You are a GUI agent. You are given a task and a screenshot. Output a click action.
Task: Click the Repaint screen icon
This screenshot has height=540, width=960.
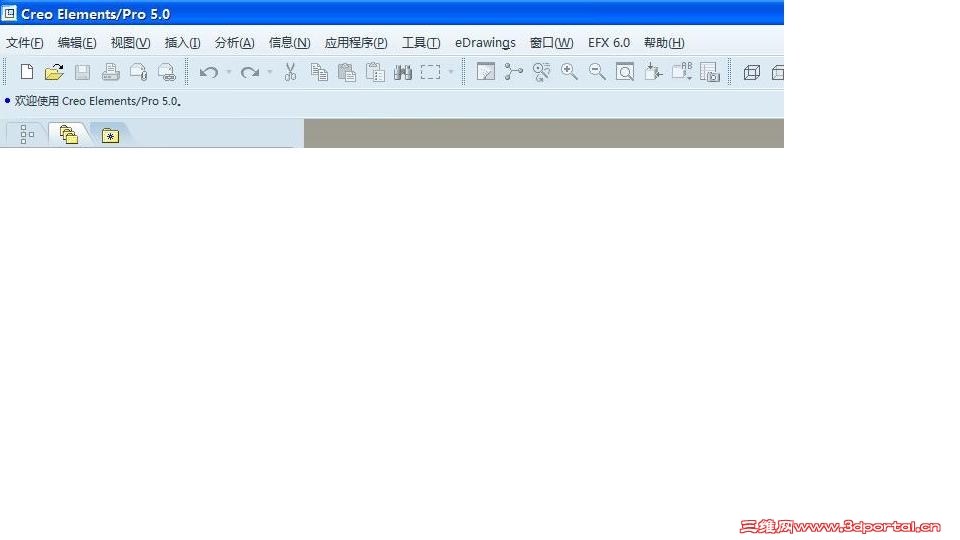pos(486,72)
